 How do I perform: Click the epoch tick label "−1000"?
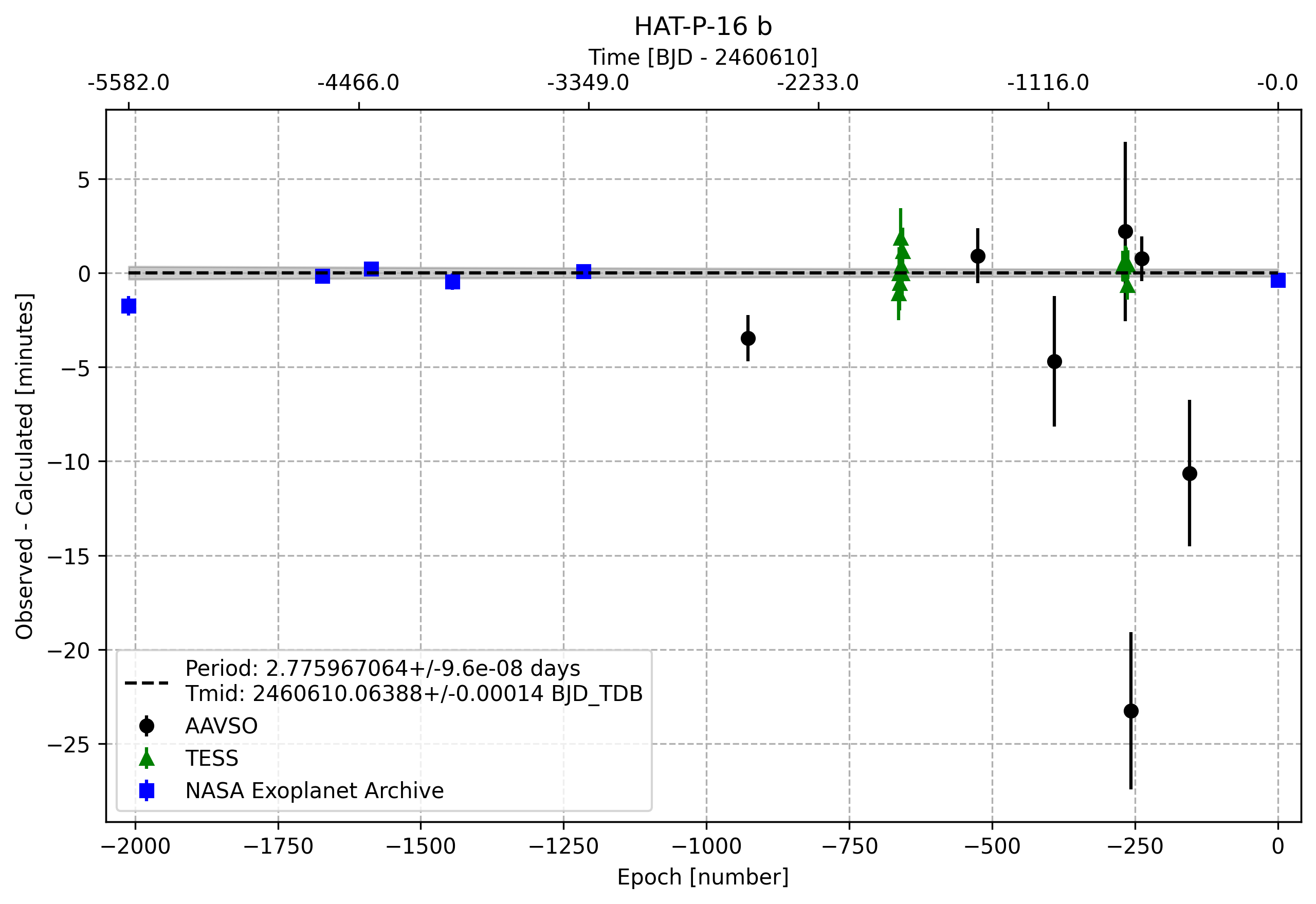706,847
